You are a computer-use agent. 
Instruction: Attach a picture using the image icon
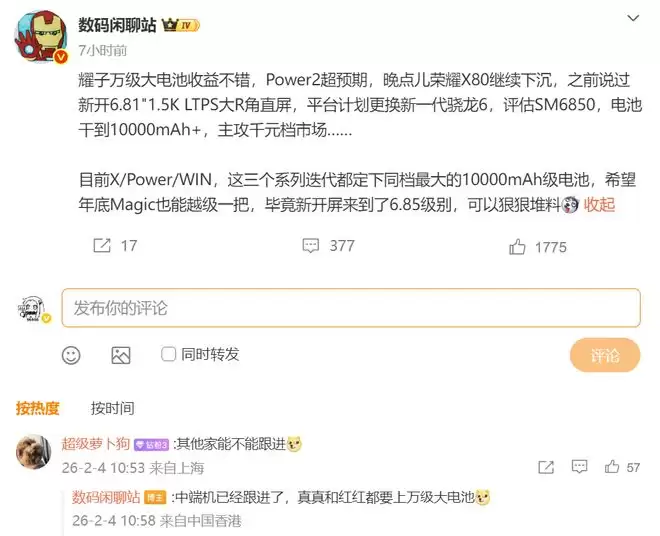[121, 355]
